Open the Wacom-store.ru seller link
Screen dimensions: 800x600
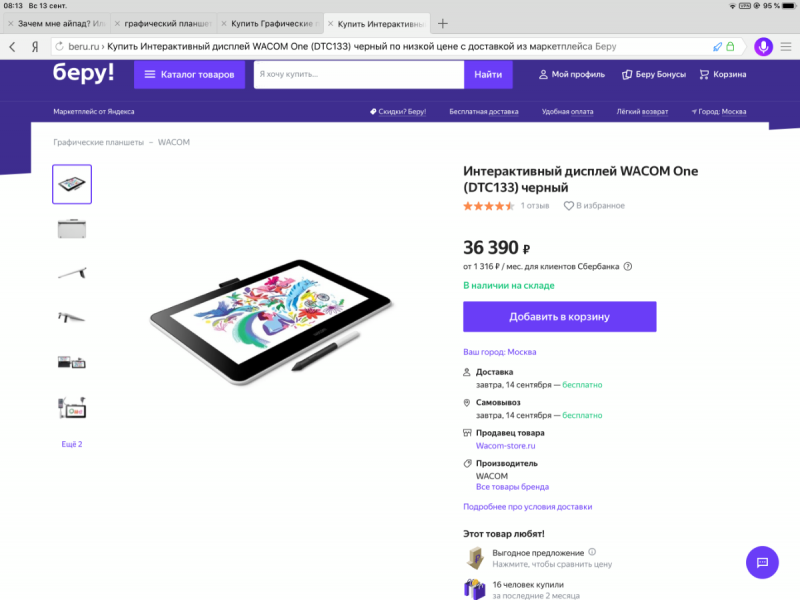[x=506, y=445]
